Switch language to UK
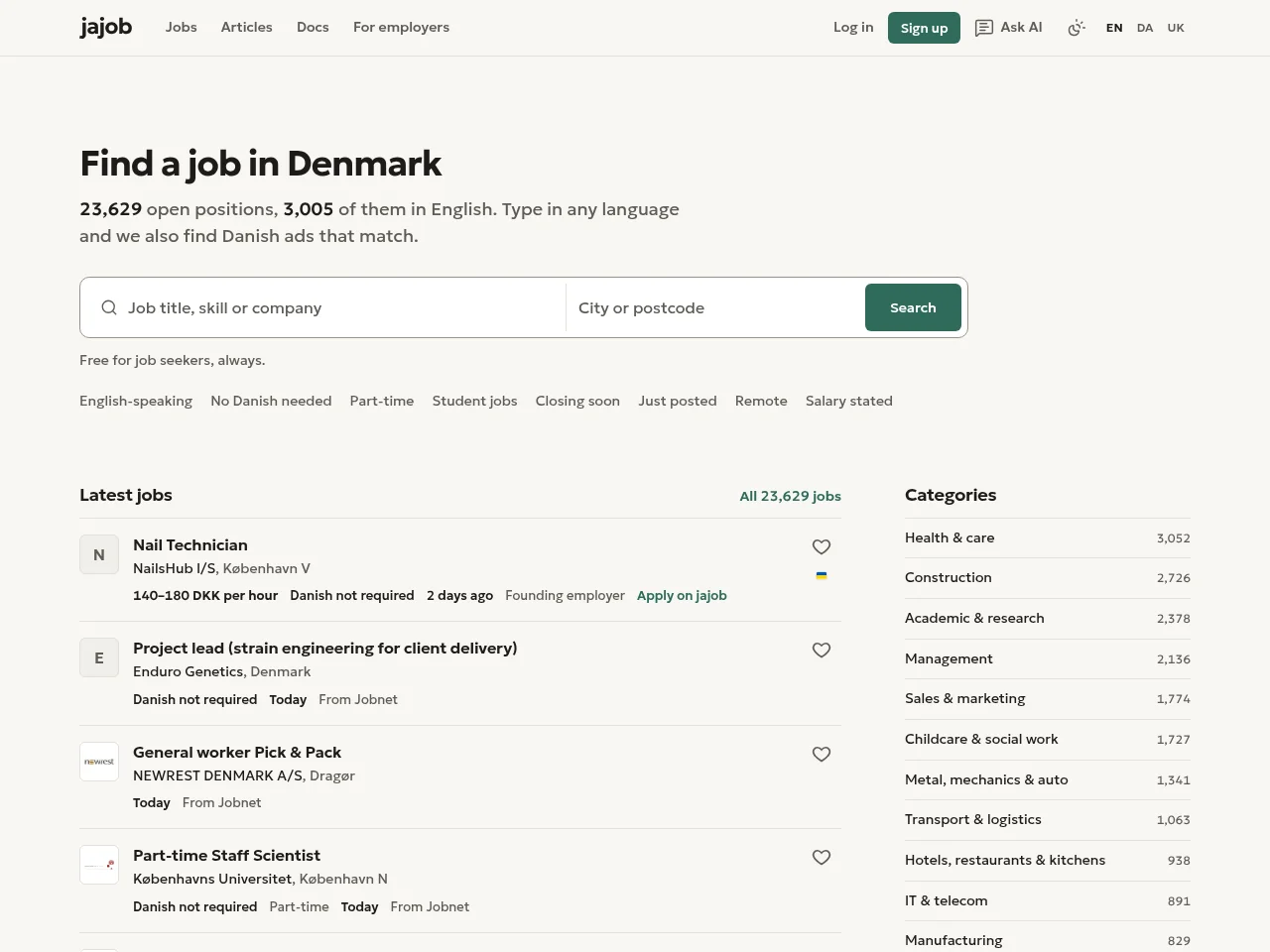Image resolution: width=1270 pixels, height=952 pixels. pyautogui.click(x=1176, y=28)
